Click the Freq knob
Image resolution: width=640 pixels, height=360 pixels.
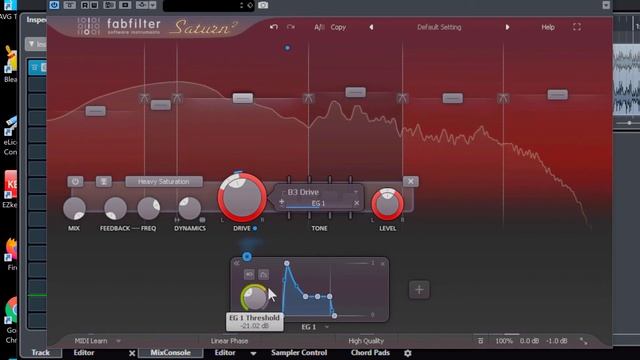tap(149, 208)
